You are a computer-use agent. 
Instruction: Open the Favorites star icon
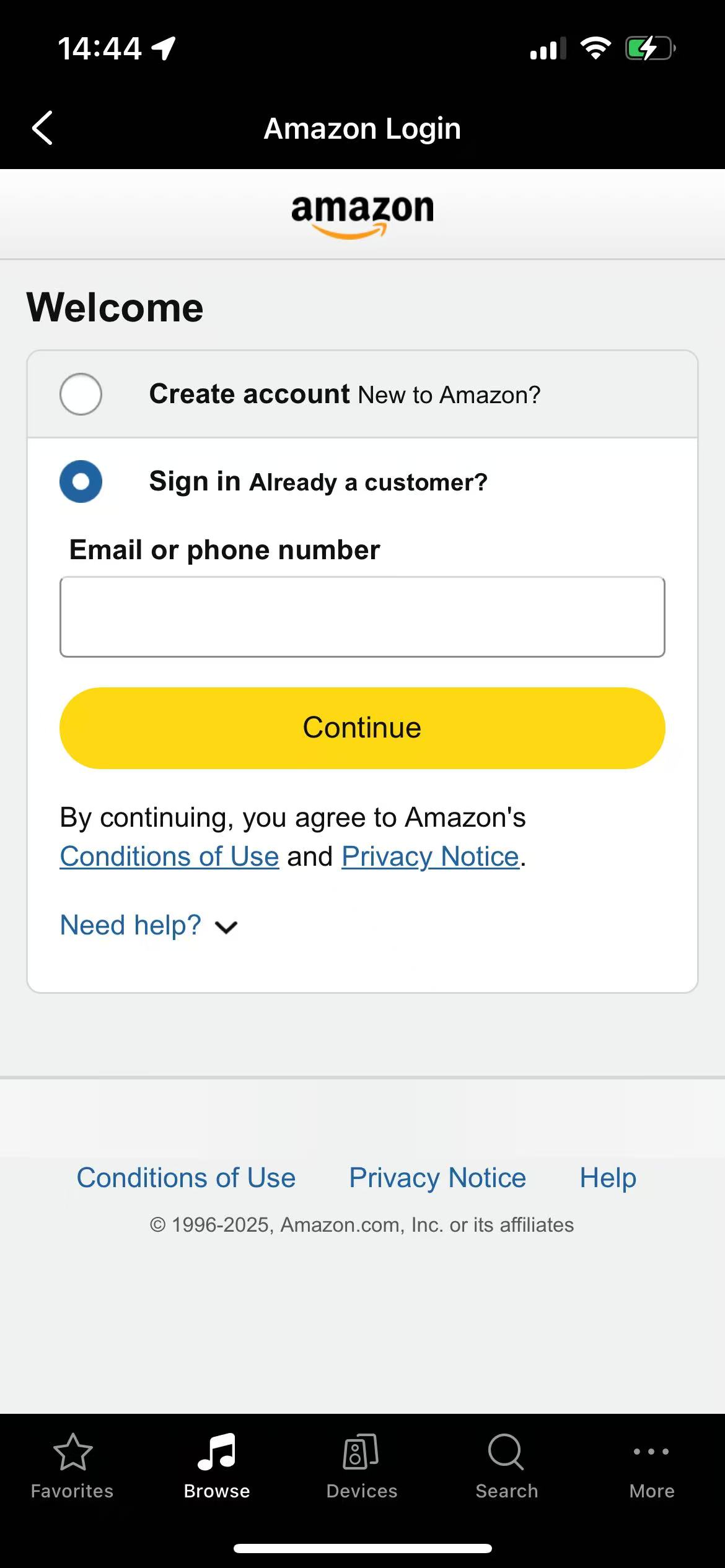coord(72,1452)
